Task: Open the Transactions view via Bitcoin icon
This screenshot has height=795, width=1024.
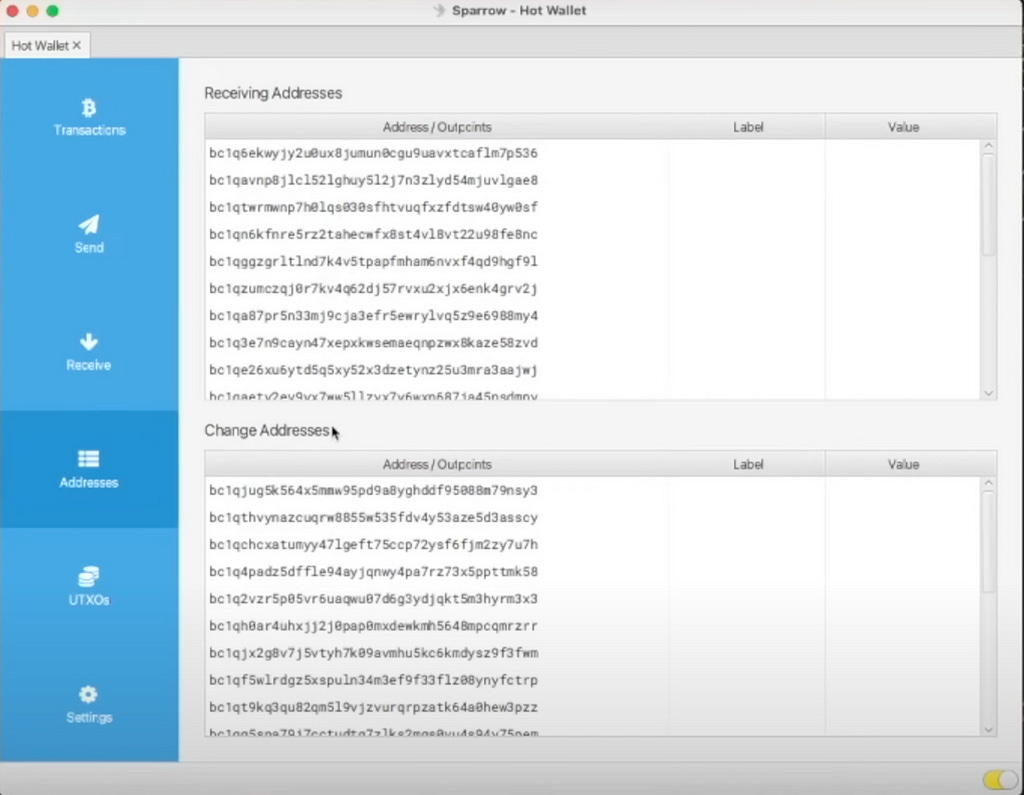Action: pos(89,108)
